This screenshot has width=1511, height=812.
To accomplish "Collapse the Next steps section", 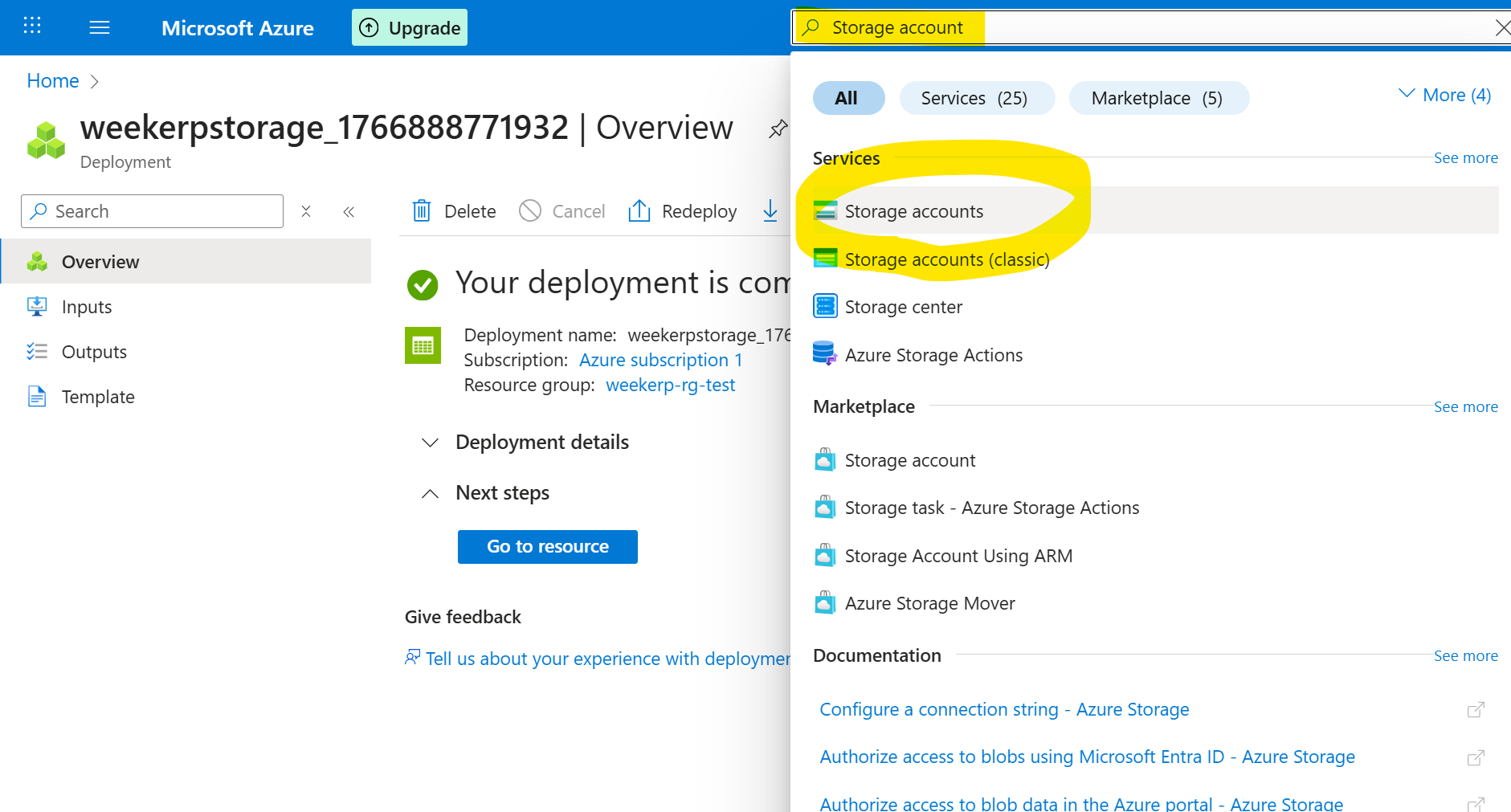I will (x=431, y=493).
